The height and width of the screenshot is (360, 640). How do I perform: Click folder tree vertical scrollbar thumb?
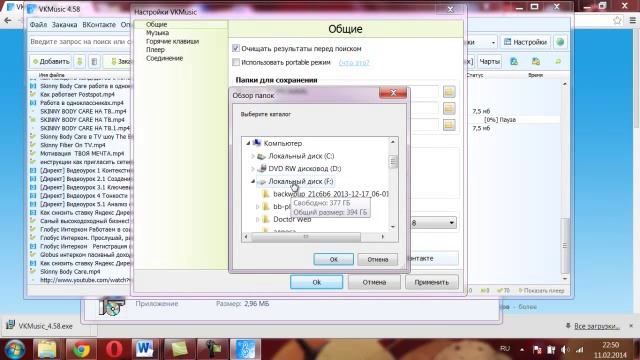(x=393, y=162)
